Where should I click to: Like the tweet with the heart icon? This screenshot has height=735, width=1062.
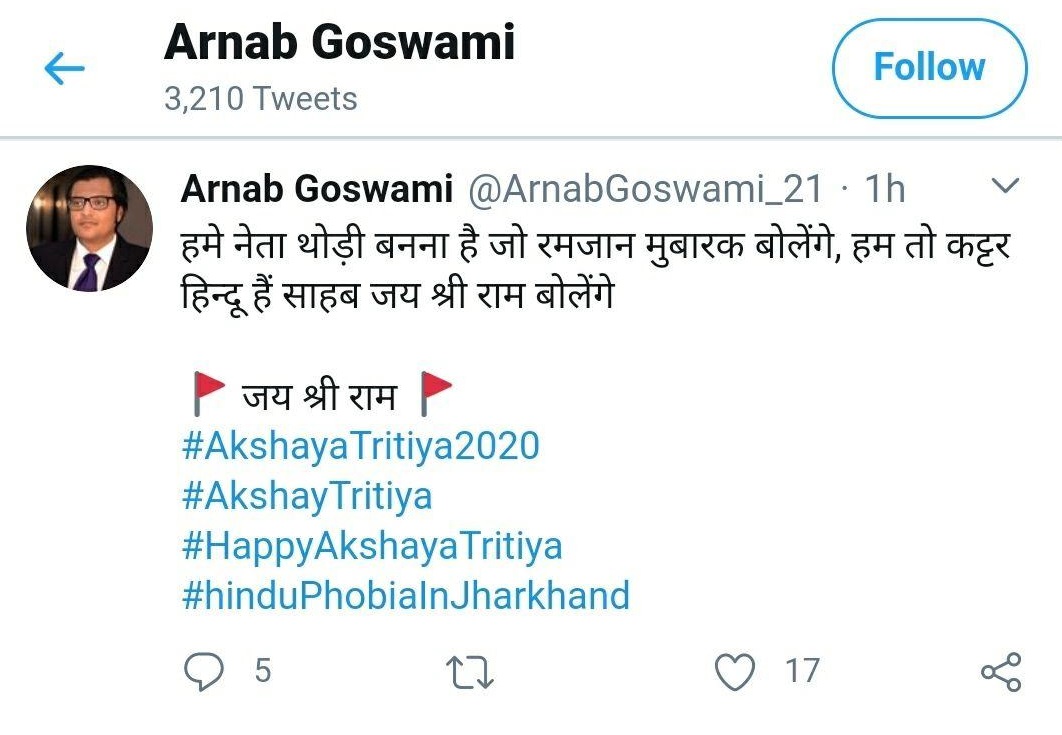point(736,672)
